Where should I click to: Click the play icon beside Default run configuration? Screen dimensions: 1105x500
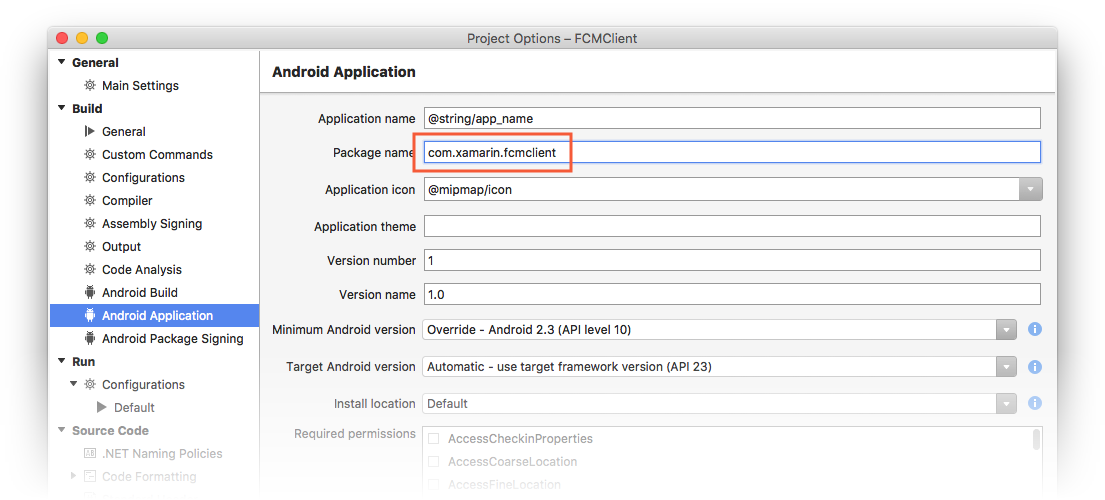(101, 408)
